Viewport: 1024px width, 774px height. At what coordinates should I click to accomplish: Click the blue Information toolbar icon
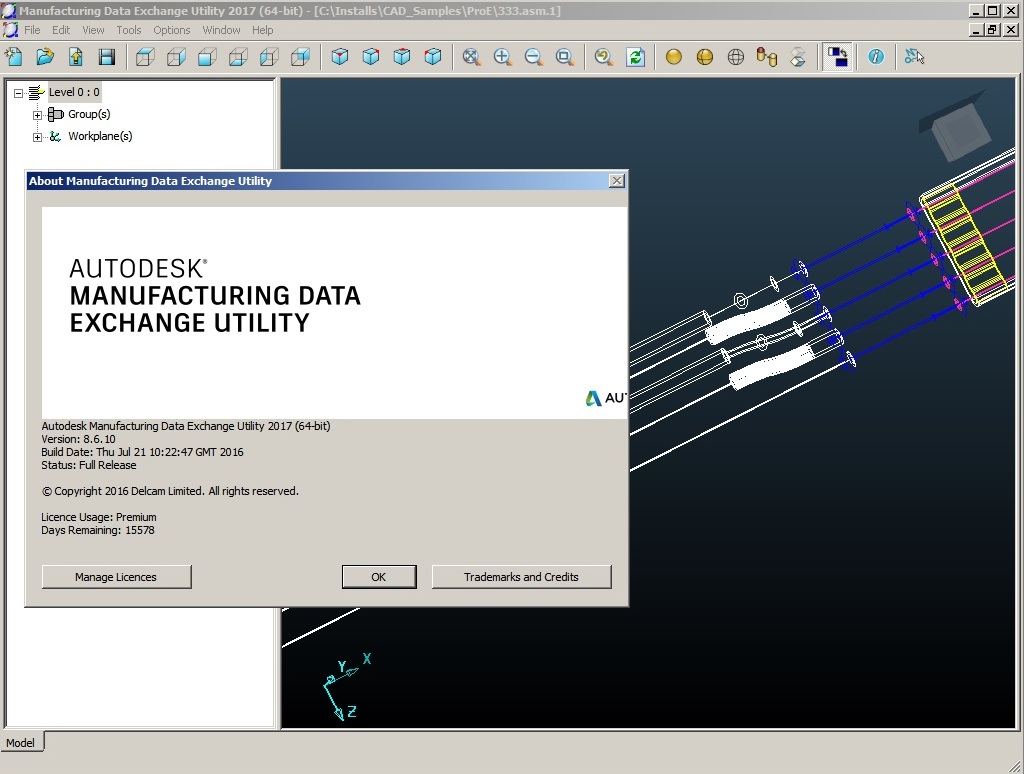(x=876, y=57)
